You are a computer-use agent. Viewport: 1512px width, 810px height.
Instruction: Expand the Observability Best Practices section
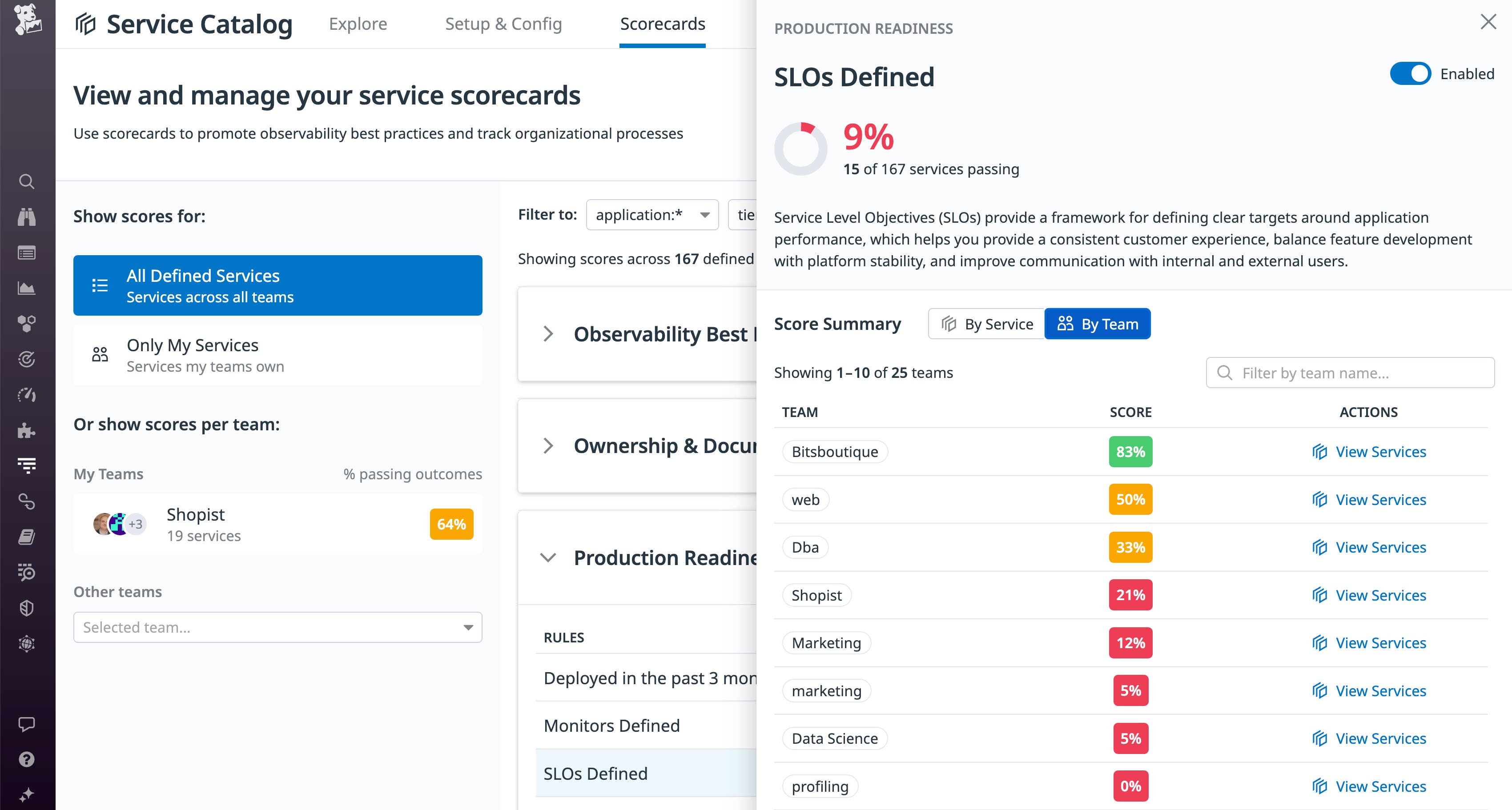click(549, 333)
